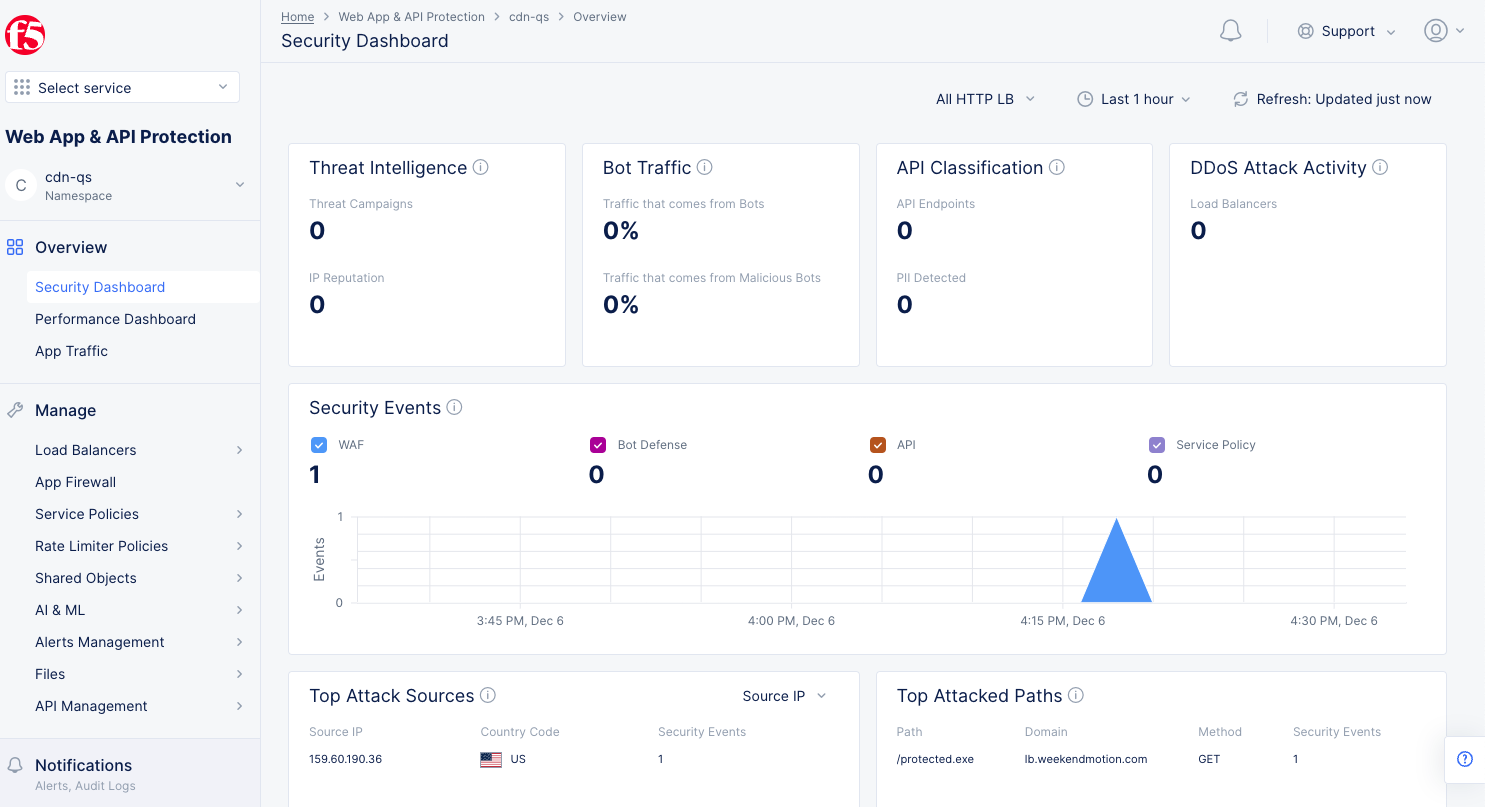The width and height of the screenshot is (1485, 807).
Task: Open App Traffic from the sidebar
Action: [x=71, y=351]
